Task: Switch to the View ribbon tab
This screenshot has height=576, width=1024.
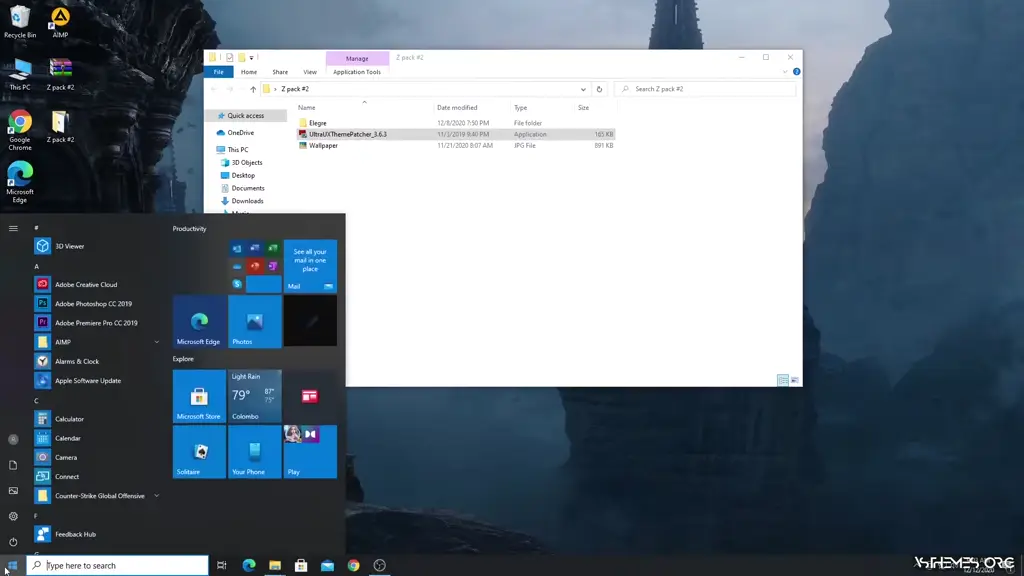Action: coord(310,71)
